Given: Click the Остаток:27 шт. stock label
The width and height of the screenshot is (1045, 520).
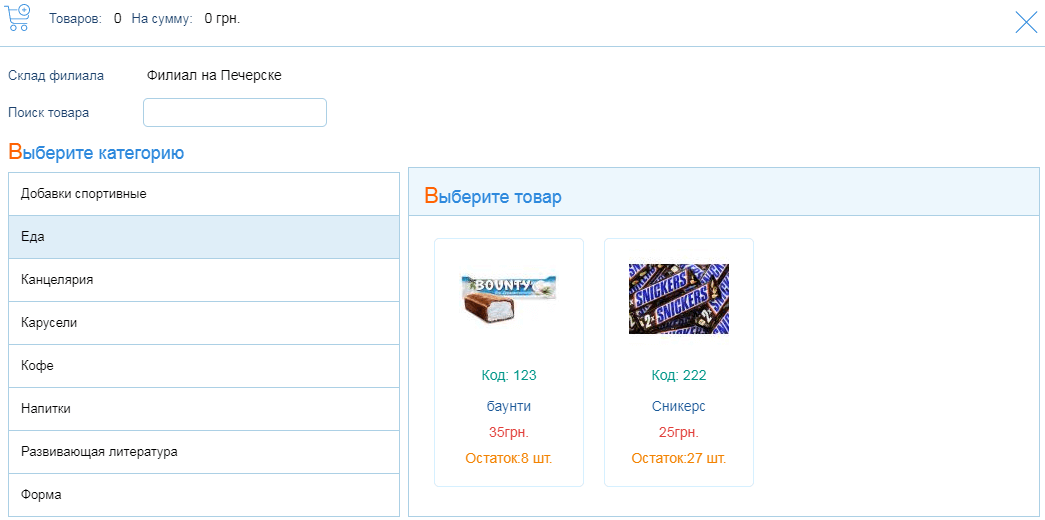Looking at the screenshot, I should click(679, 459).
